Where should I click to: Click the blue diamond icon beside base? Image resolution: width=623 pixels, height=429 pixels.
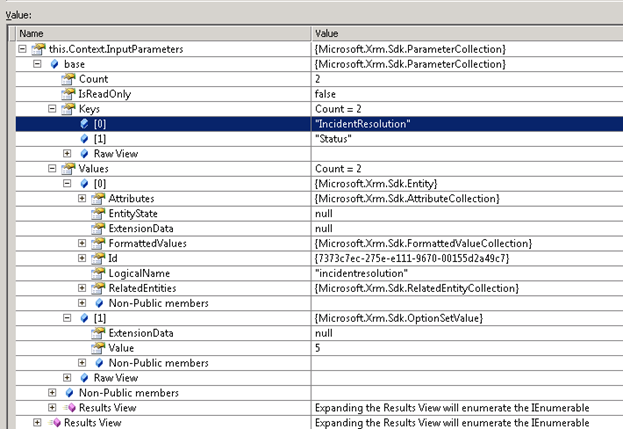point(54,64)
